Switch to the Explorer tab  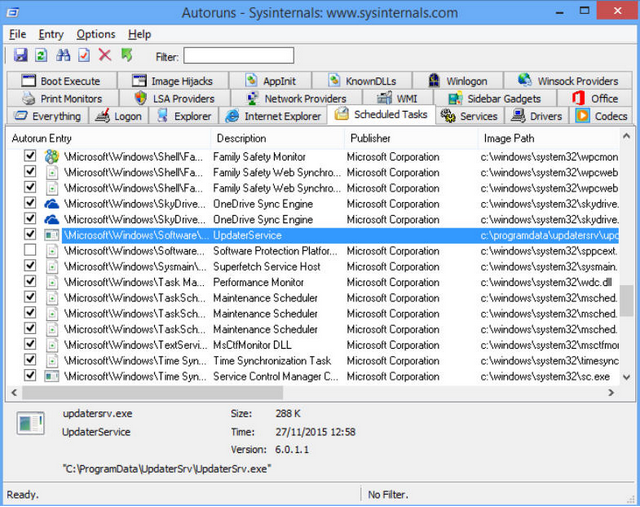tap(184, 116)
